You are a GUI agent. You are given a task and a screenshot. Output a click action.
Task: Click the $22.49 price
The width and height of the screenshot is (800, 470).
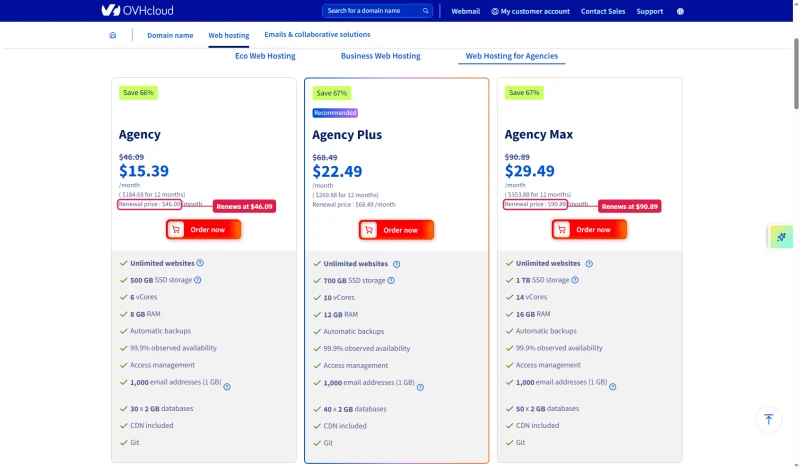(337, 171)
